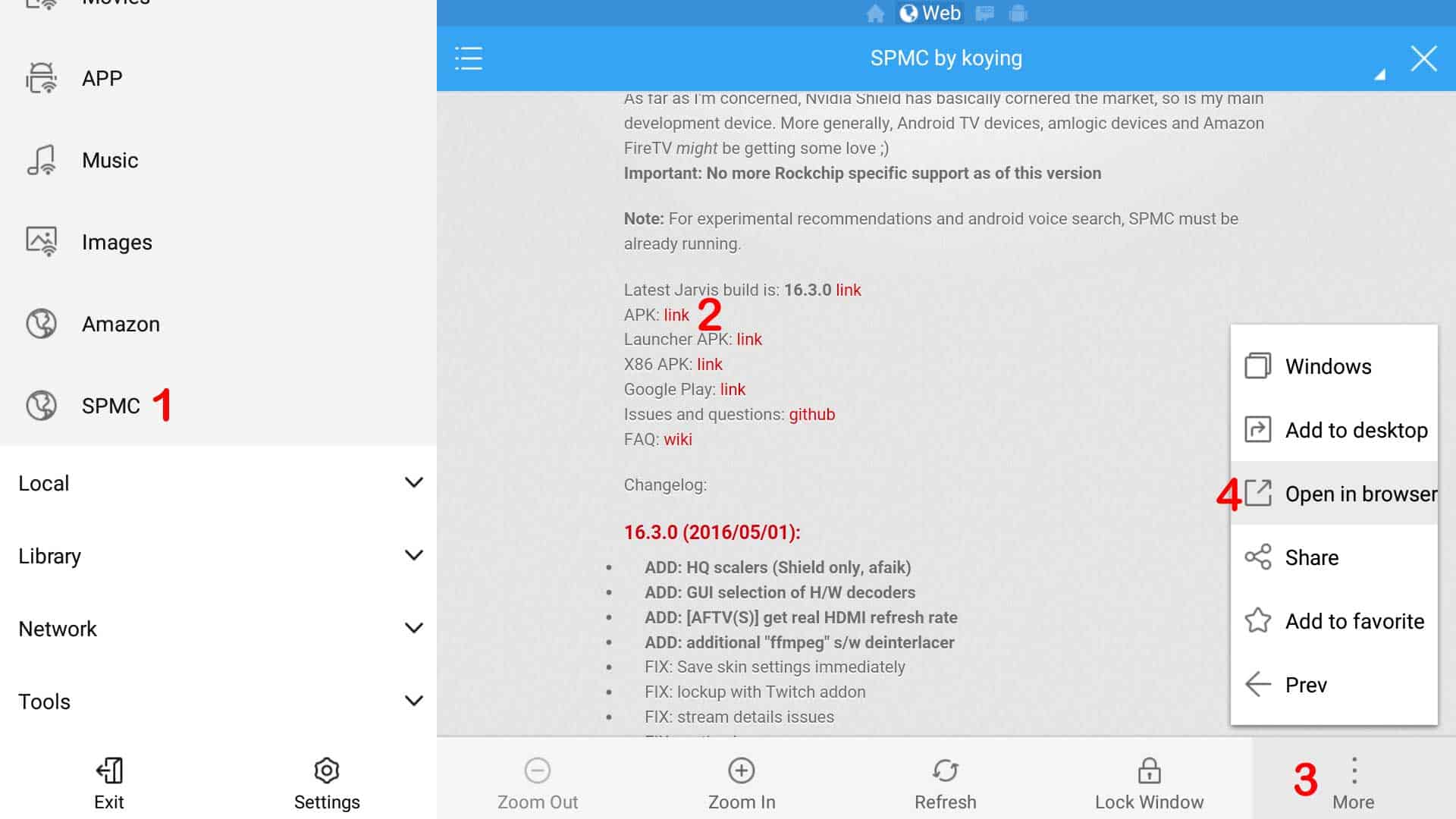Image resolution: width=1456 pixels, height=819 pixels.
Task: Click Share option in context menu
Action: click(x=1312, y=557)
